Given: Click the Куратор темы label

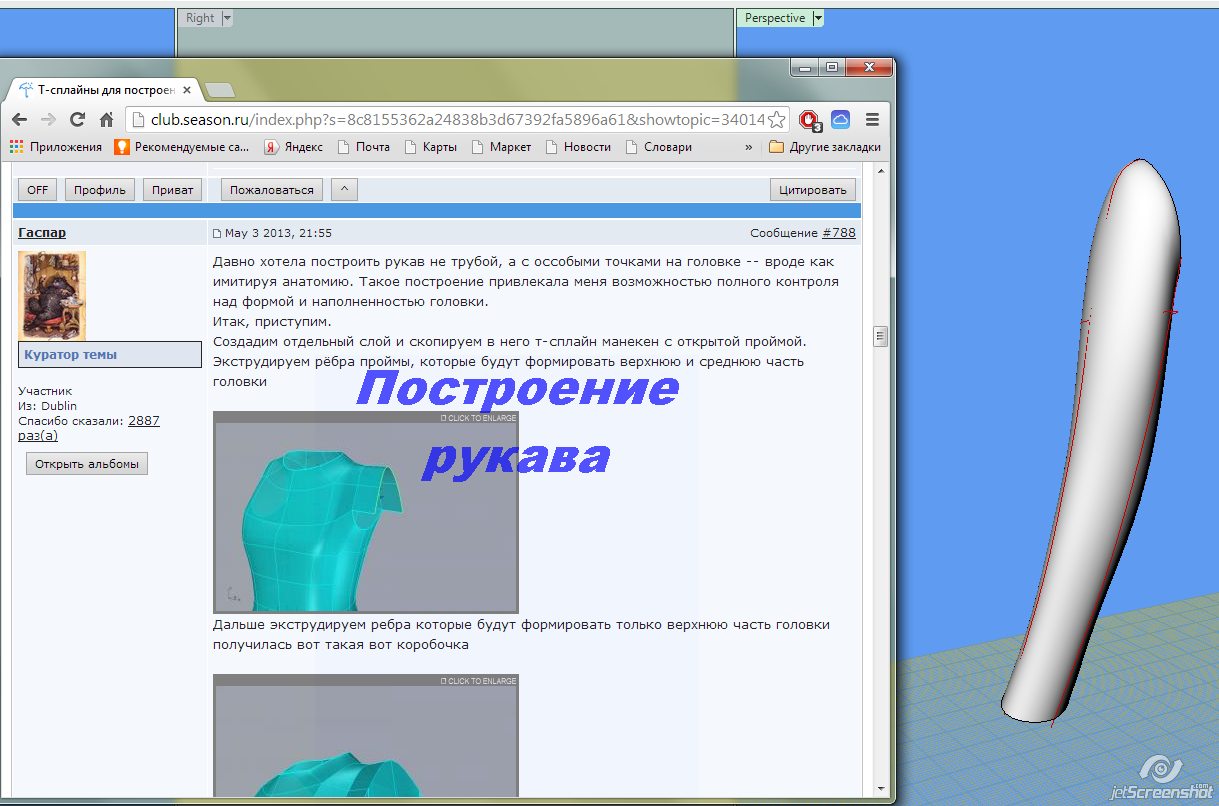Looking at the screenshot, I should [70, 354].
